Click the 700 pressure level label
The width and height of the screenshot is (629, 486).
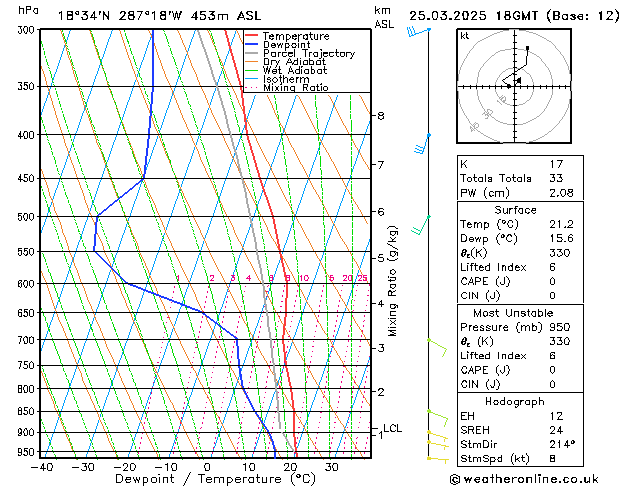(x=28, y=340)
